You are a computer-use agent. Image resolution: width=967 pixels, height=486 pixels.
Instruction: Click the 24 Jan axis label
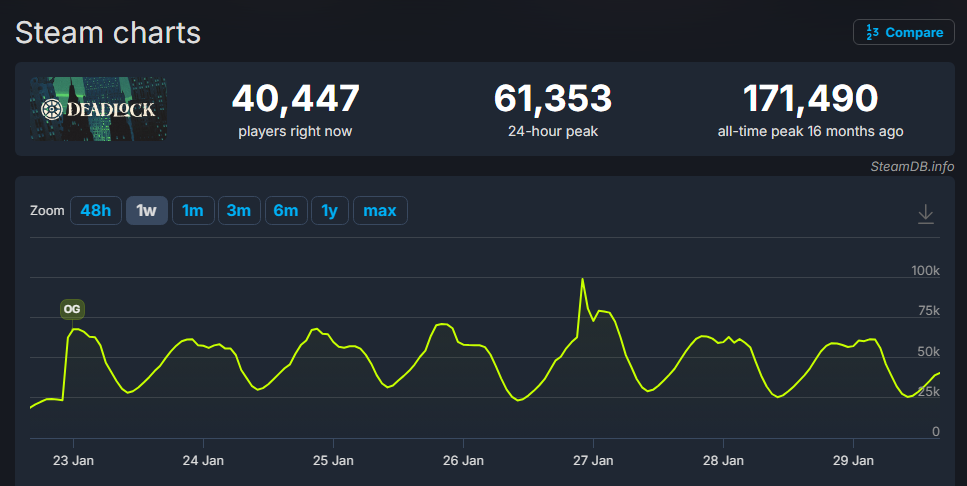pos(204,461)
